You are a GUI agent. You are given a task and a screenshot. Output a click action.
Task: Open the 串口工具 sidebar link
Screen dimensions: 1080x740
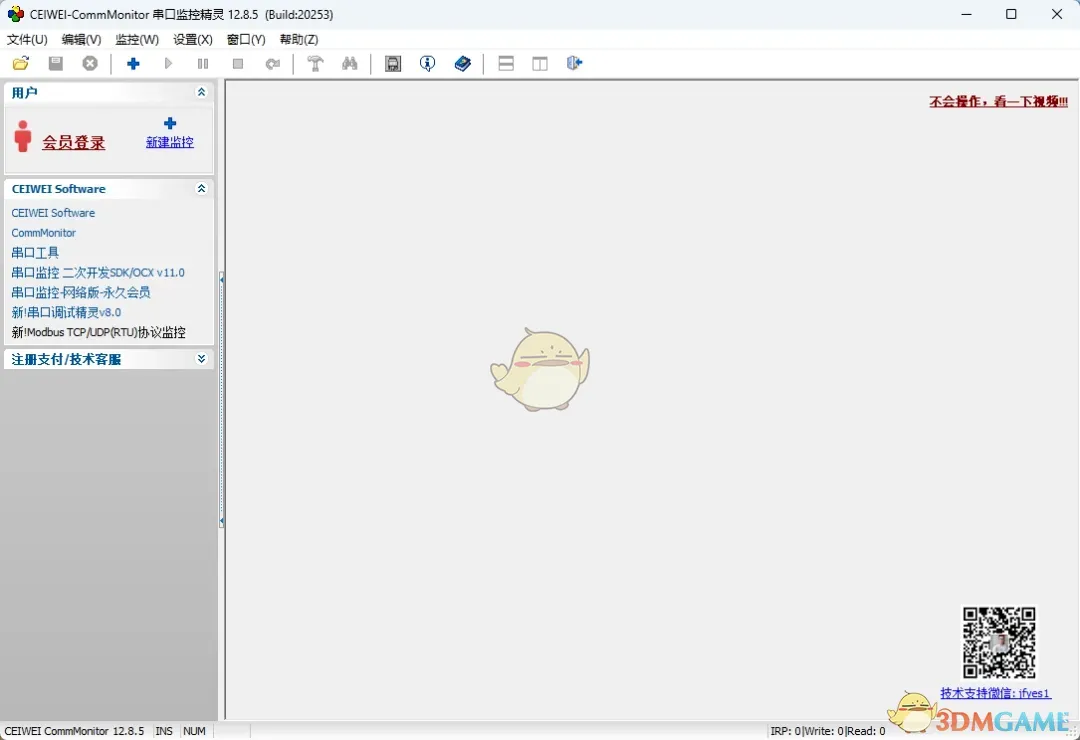coord(35,253)
